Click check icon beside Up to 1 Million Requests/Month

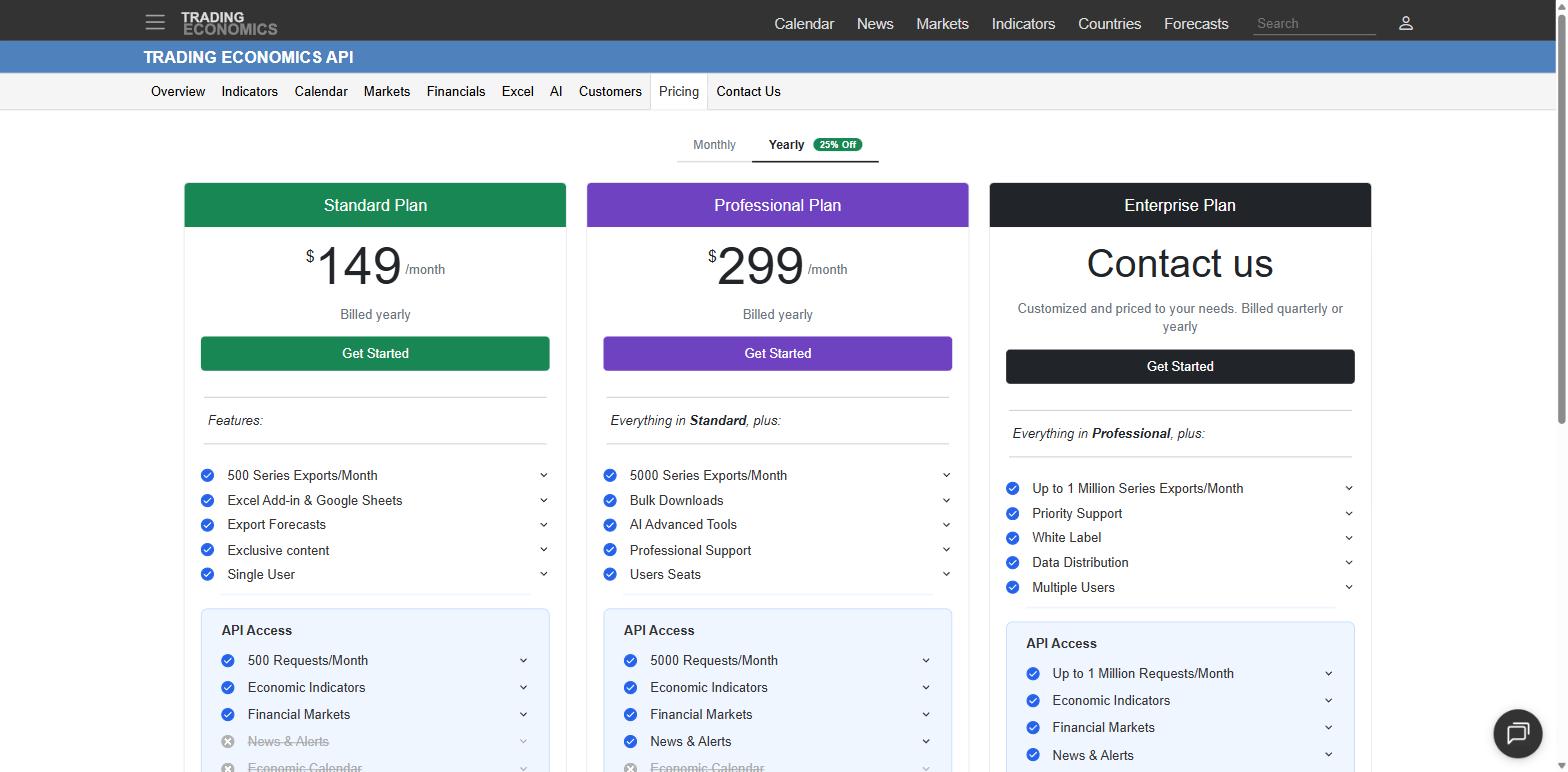[1033, 673]
